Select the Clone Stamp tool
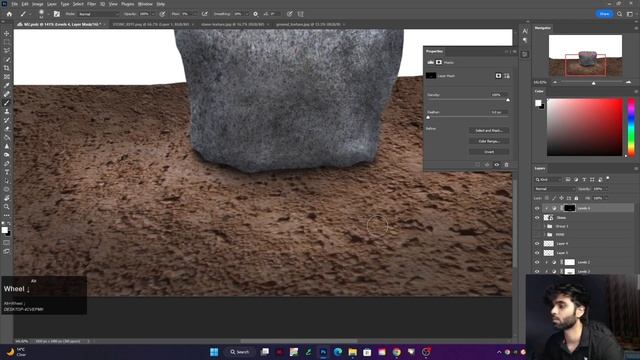The width and height of the screenshot is (640, 360). tap(7, 111)
